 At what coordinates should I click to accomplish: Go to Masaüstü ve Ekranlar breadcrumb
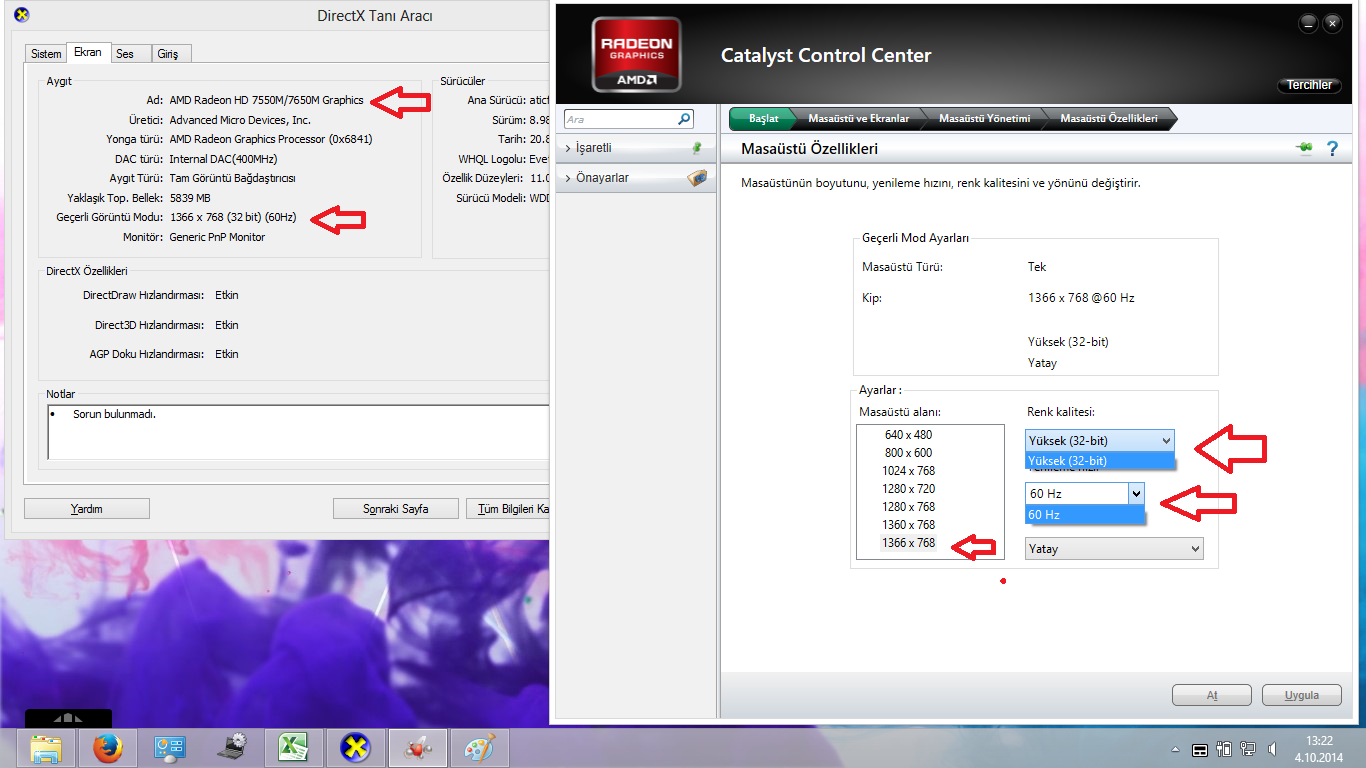click(858, 118)
